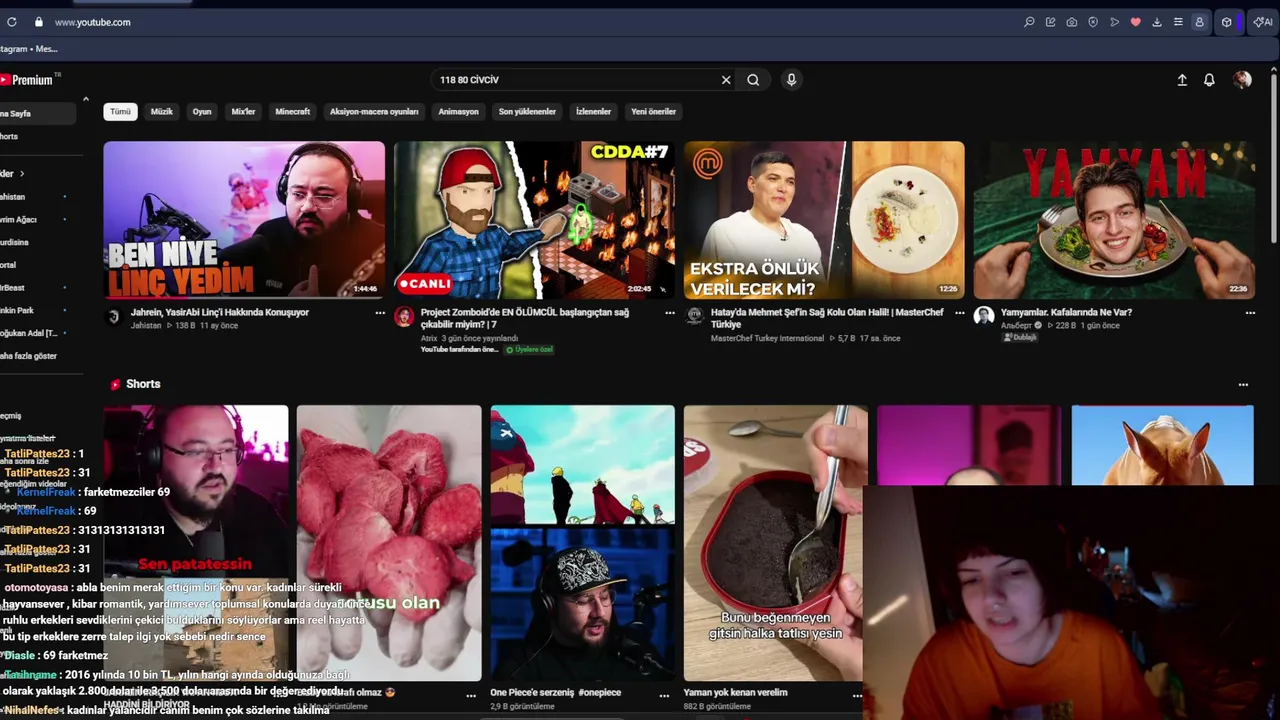Open options menu for Yamyamlar video
Image resolution: width=1280 pixels, height=720 pixels.
[1250, 313]
